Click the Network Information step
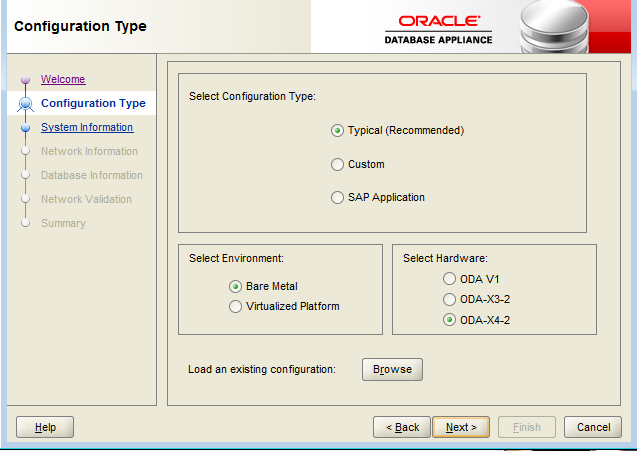 point(89,151)
